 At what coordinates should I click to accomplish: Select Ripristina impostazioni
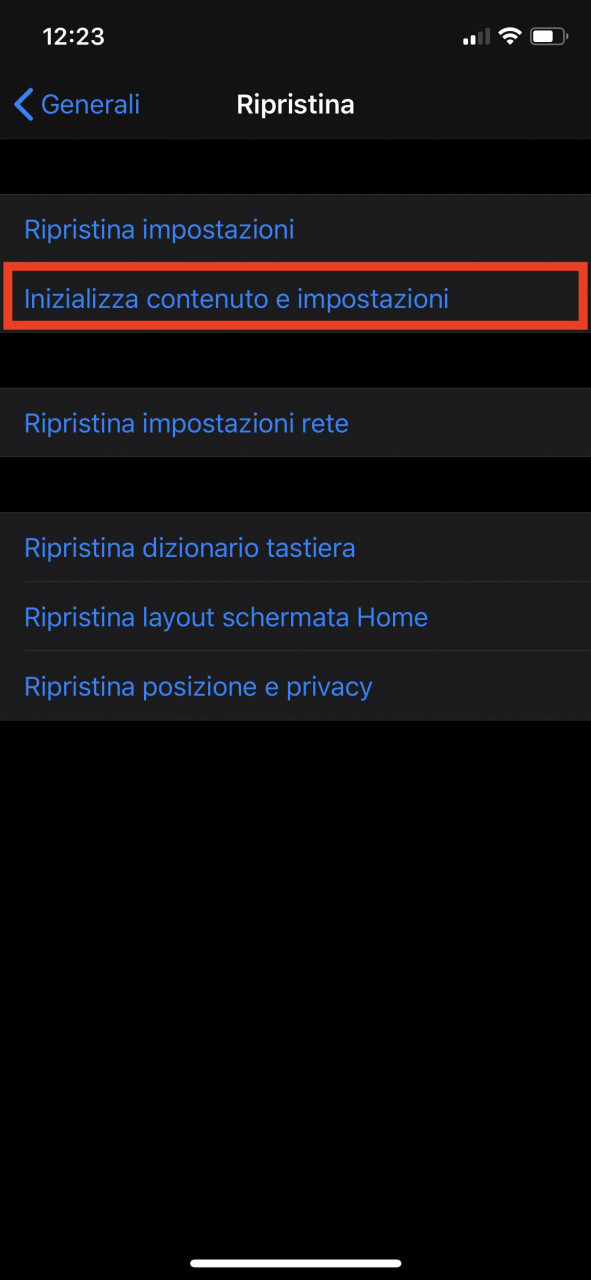295,229
